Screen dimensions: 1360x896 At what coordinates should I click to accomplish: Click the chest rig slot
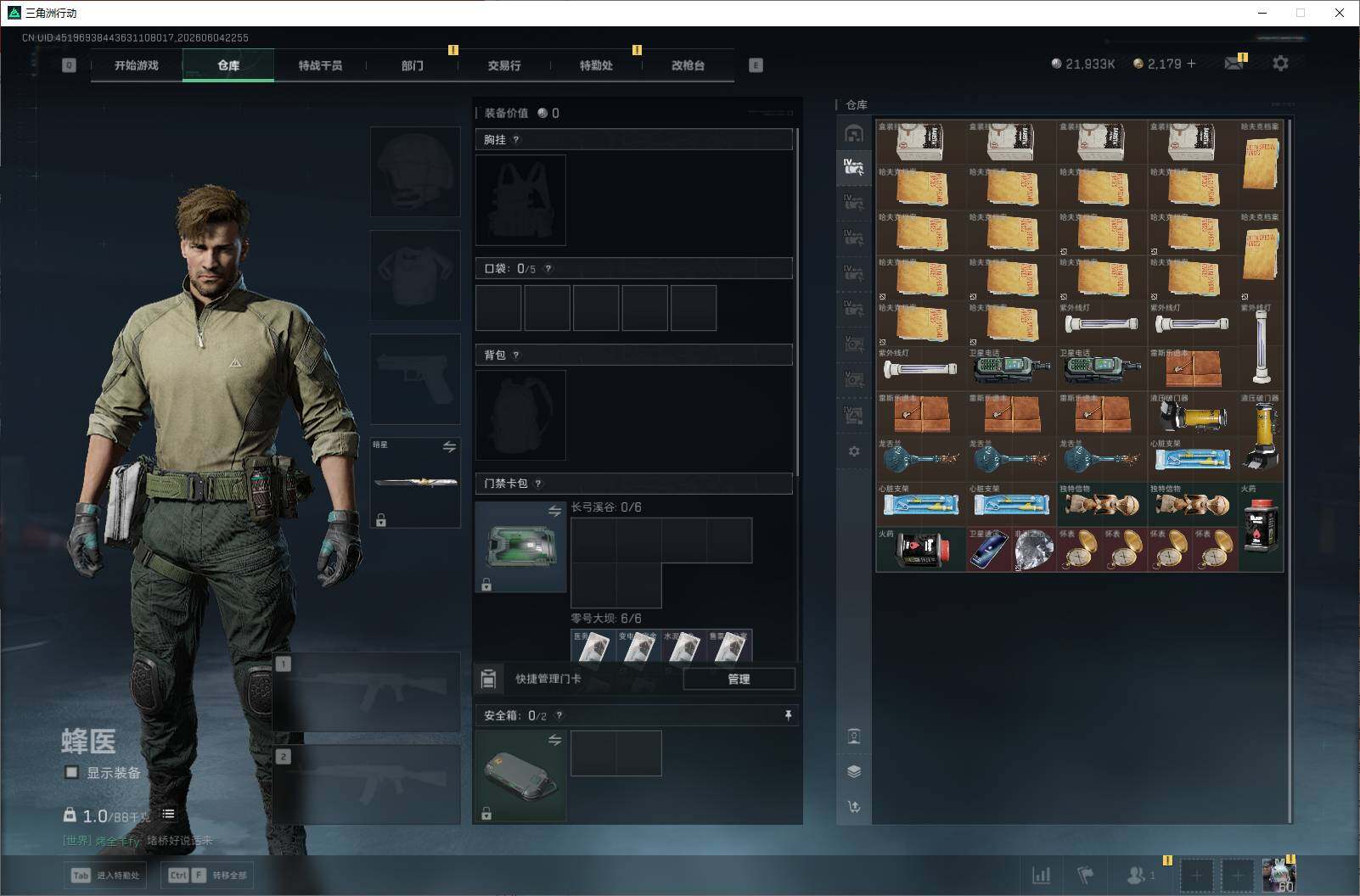(520, 200)
